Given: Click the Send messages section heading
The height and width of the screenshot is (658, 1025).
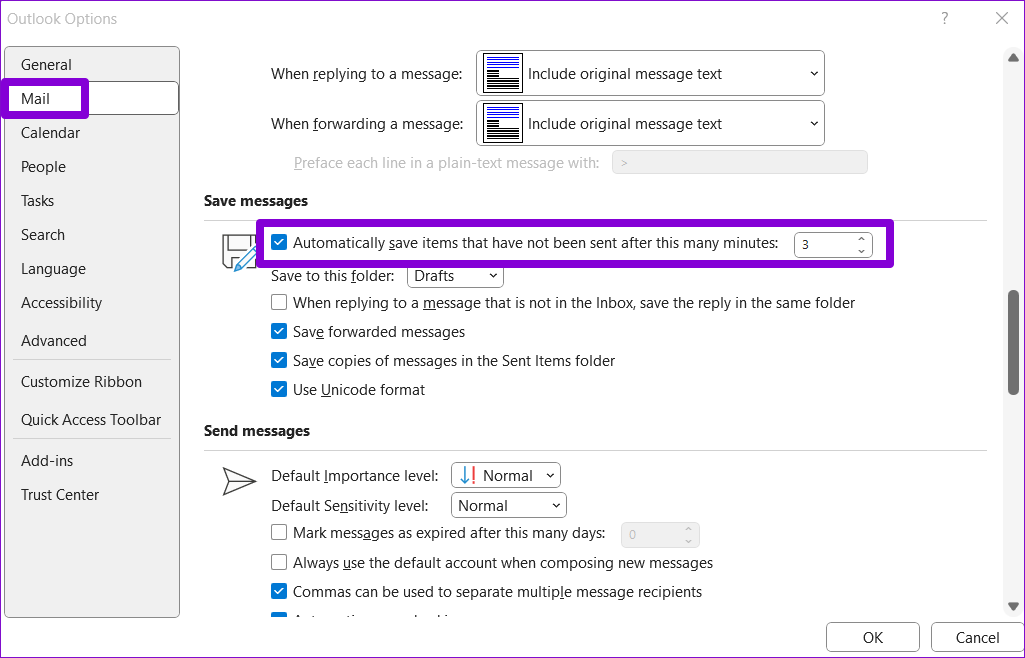Looking at the screenshot, I should tap(257, 431).
